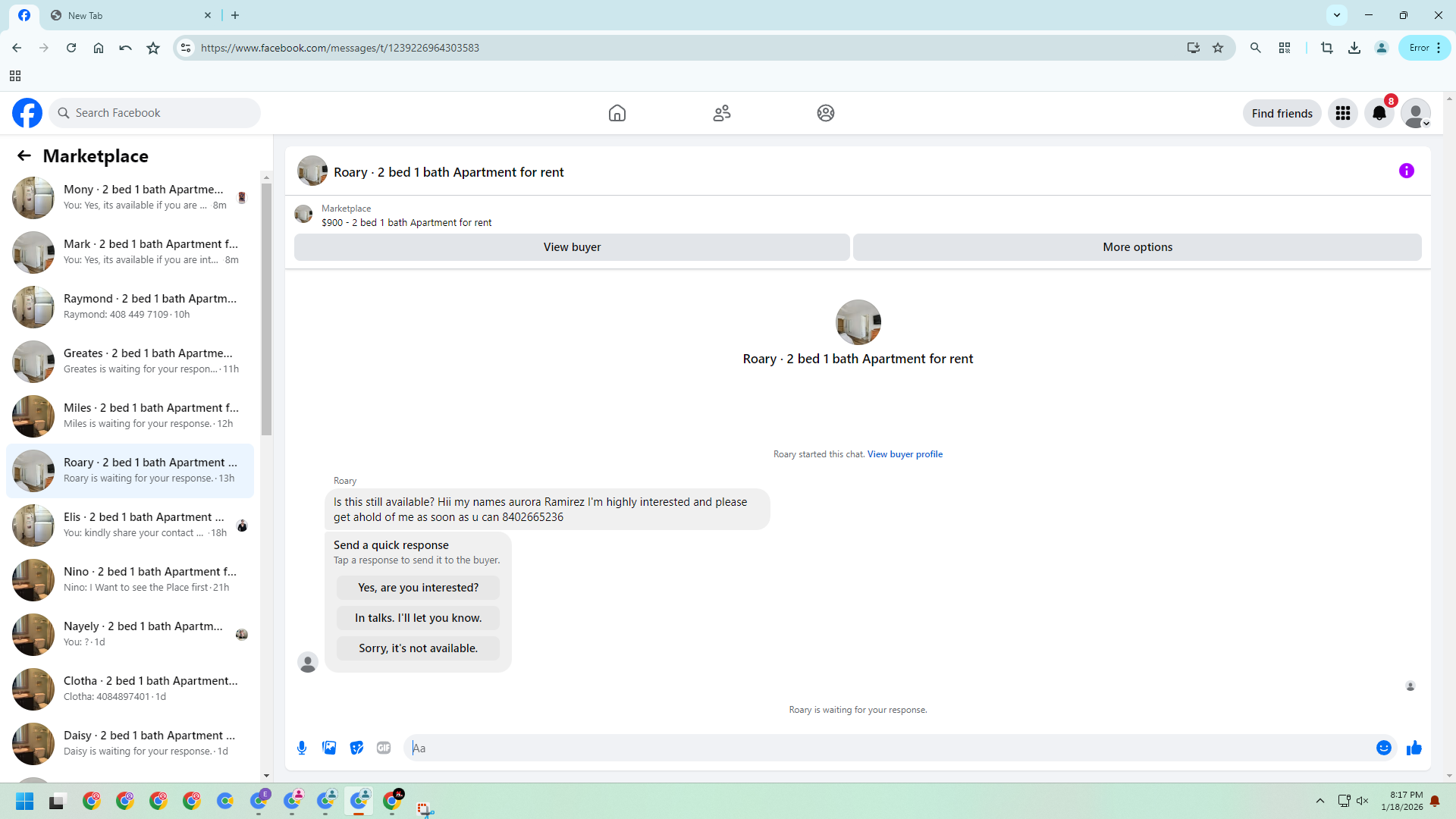Go back from Marketplace list

pyautogui.click(x=24, y=155)
